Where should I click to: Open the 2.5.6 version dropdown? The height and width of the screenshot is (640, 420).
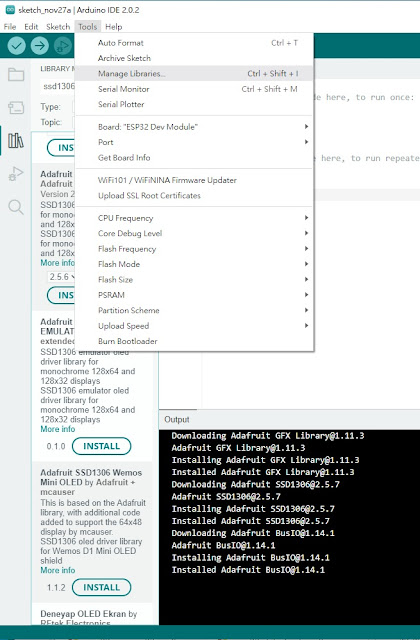point(61,277)
